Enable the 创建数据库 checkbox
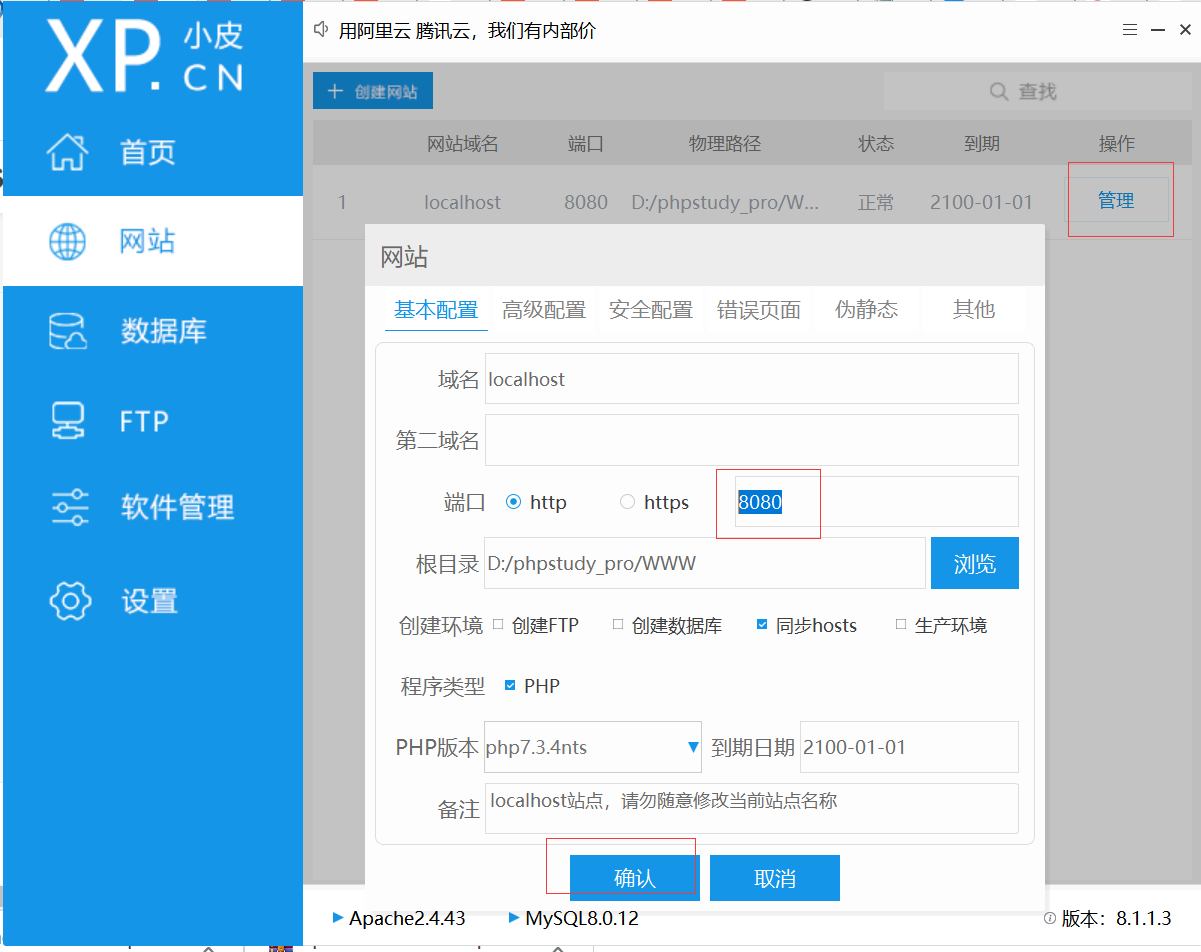 click(618, 624)
